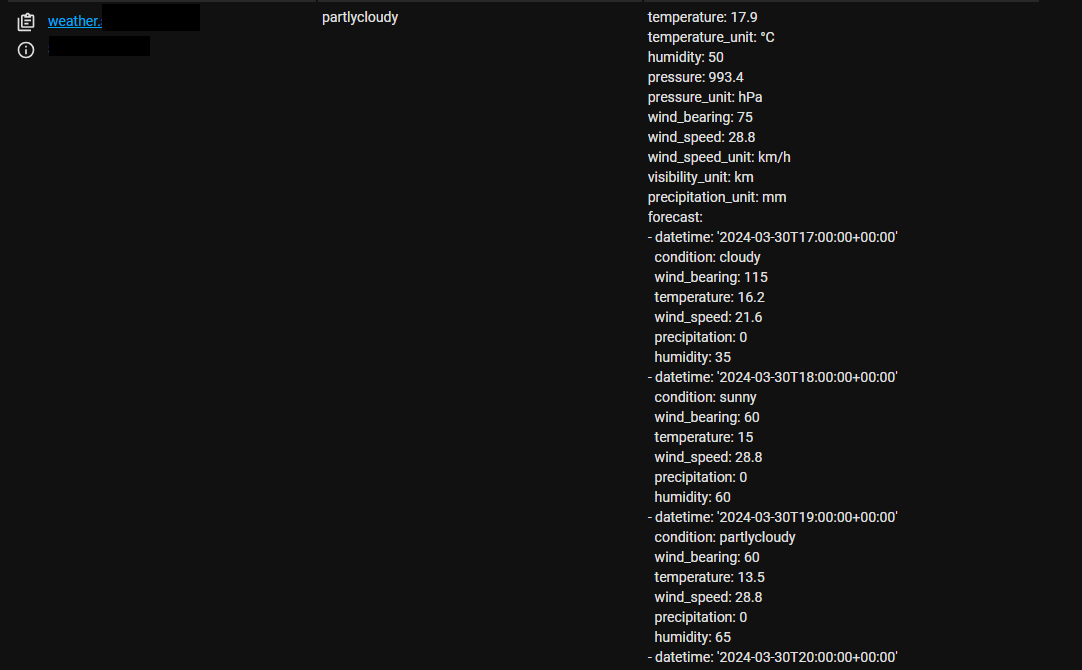The image size is (1082, 670).
Task: Click the pressure: 993.4 attribute
Action: click(696, 77)
